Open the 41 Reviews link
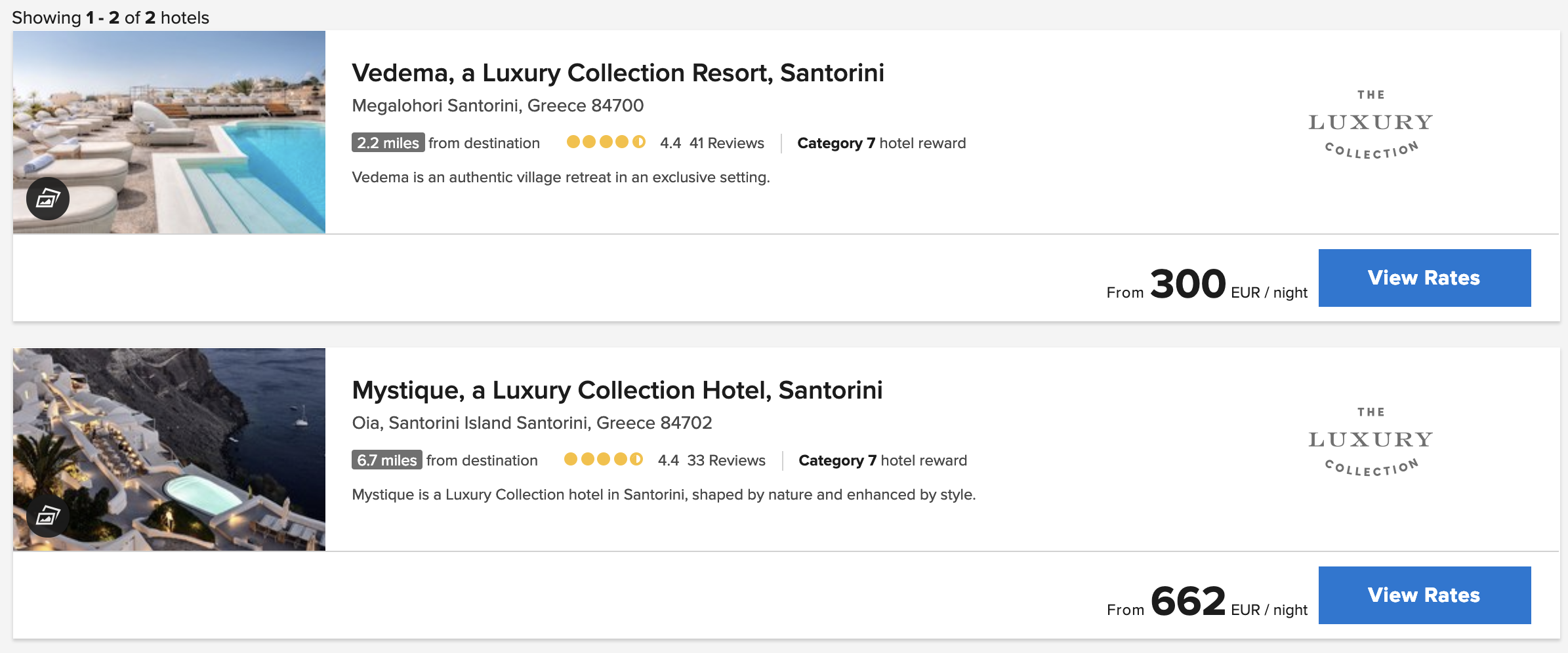 [x=727, y=143]
